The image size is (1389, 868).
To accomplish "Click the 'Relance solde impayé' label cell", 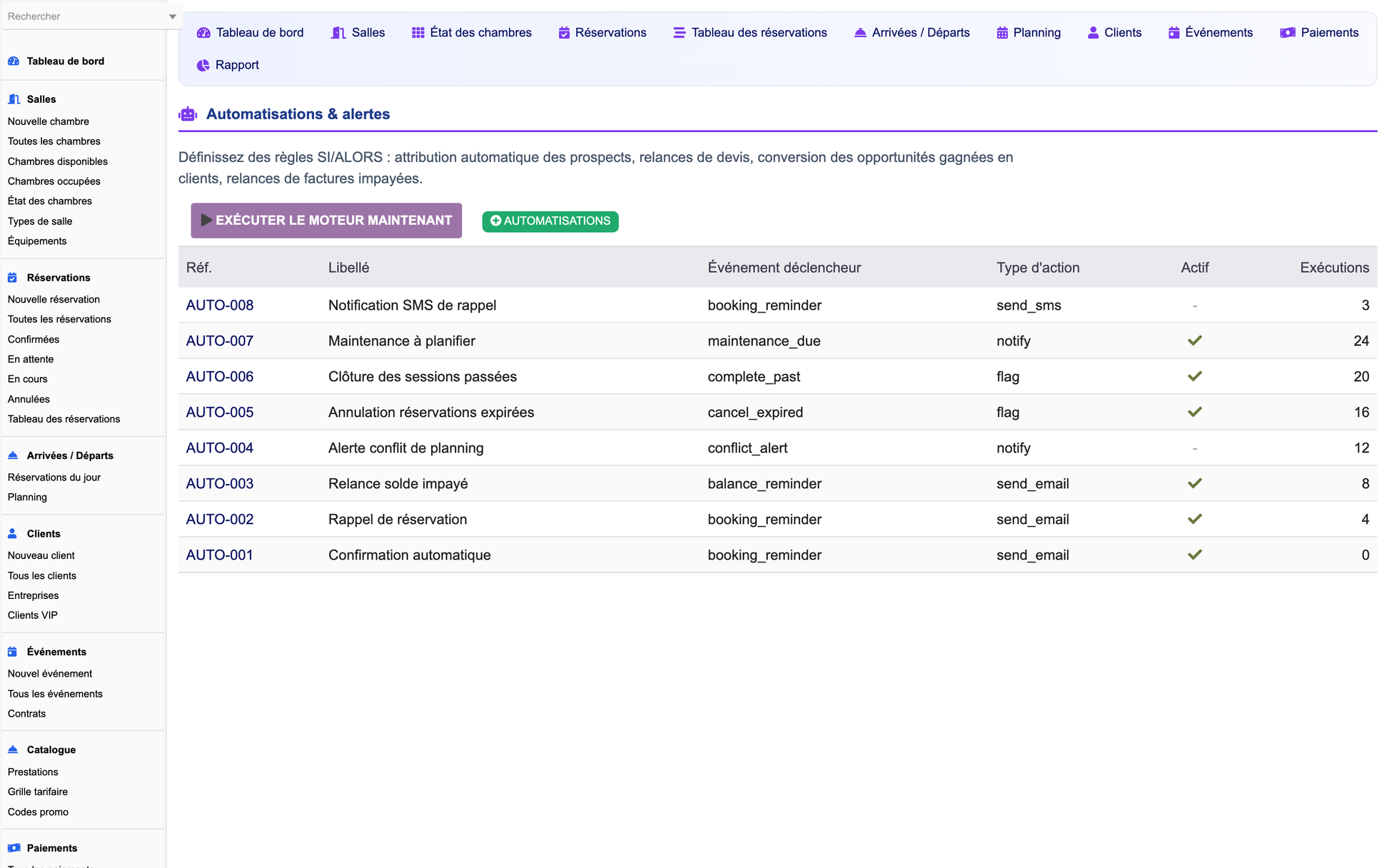I will pos(398,484).
